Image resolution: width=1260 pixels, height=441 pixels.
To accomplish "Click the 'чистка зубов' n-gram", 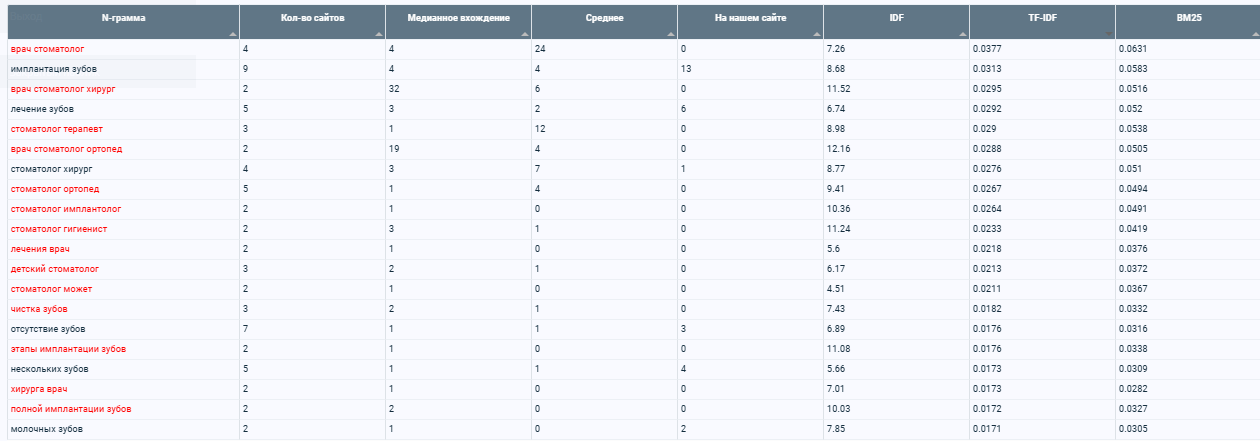I will 39,309.
